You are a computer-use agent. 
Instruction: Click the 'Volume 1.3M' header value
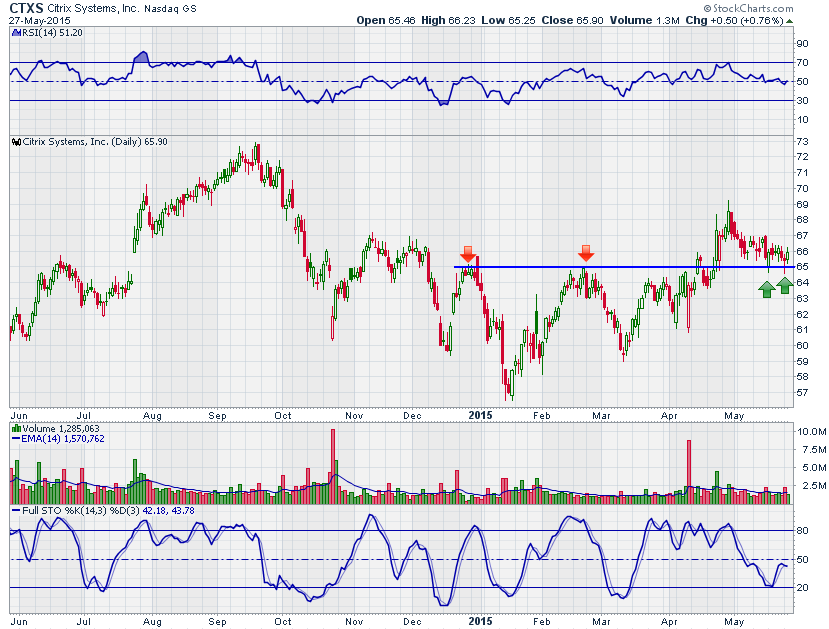click(x=644, y=21)
